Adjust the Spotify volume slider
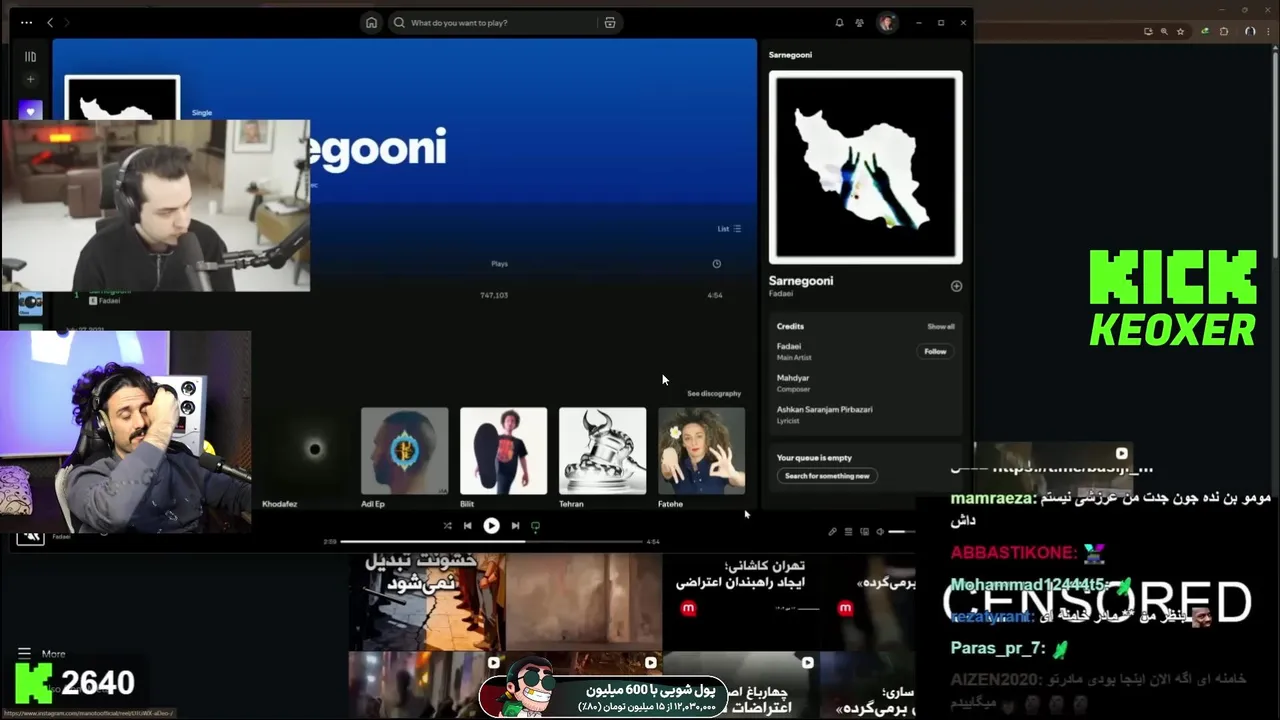The height and width of the screenshot is (720, 1280). click(902, 532)
